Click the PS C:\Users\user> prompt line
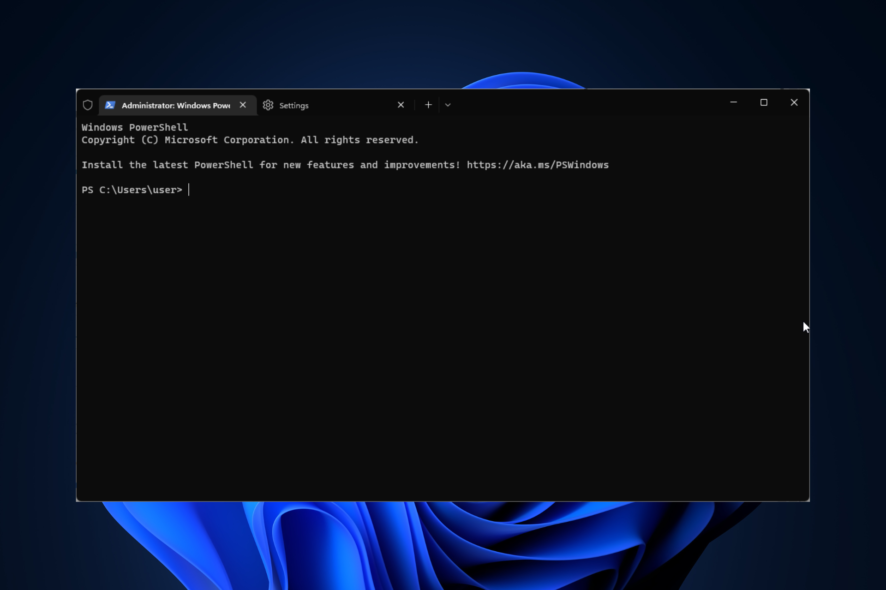The image size is (886, 590). click(132, 190)
